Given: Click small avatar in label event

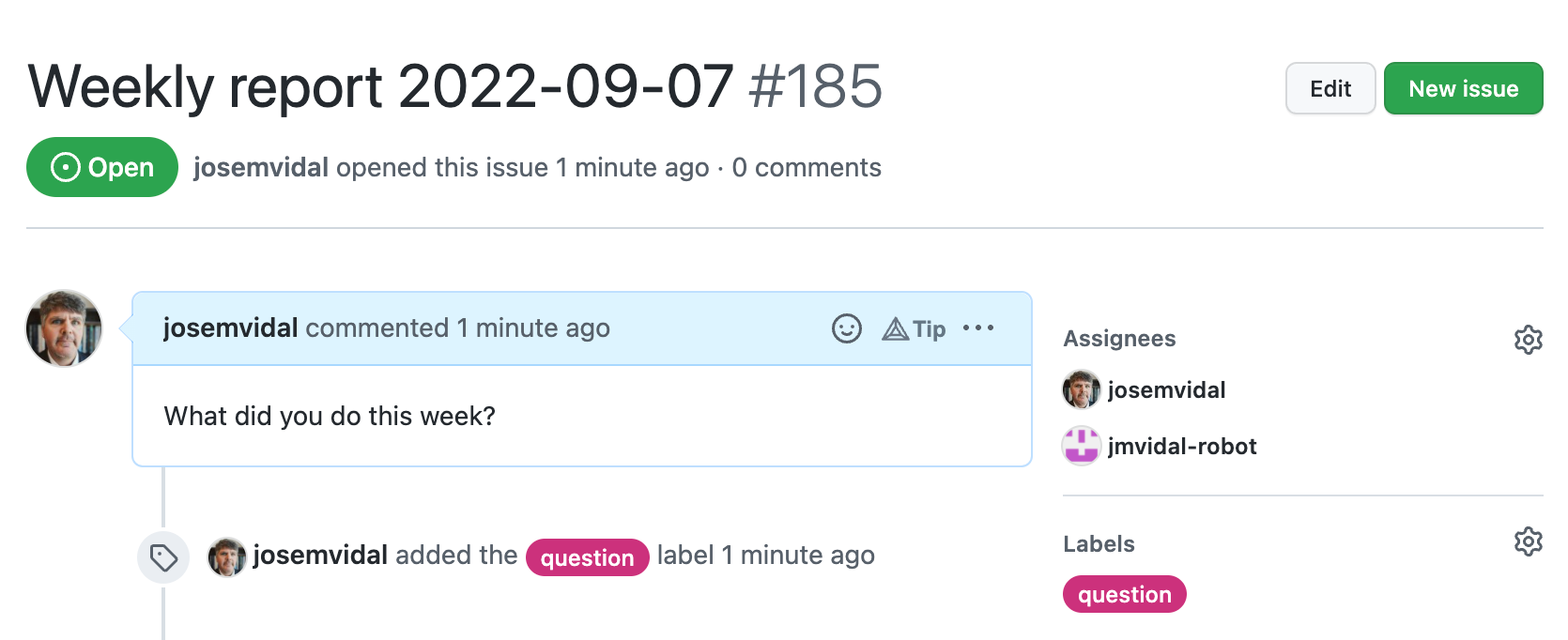Looking at the screenshot, I should [x=226, y=556].
